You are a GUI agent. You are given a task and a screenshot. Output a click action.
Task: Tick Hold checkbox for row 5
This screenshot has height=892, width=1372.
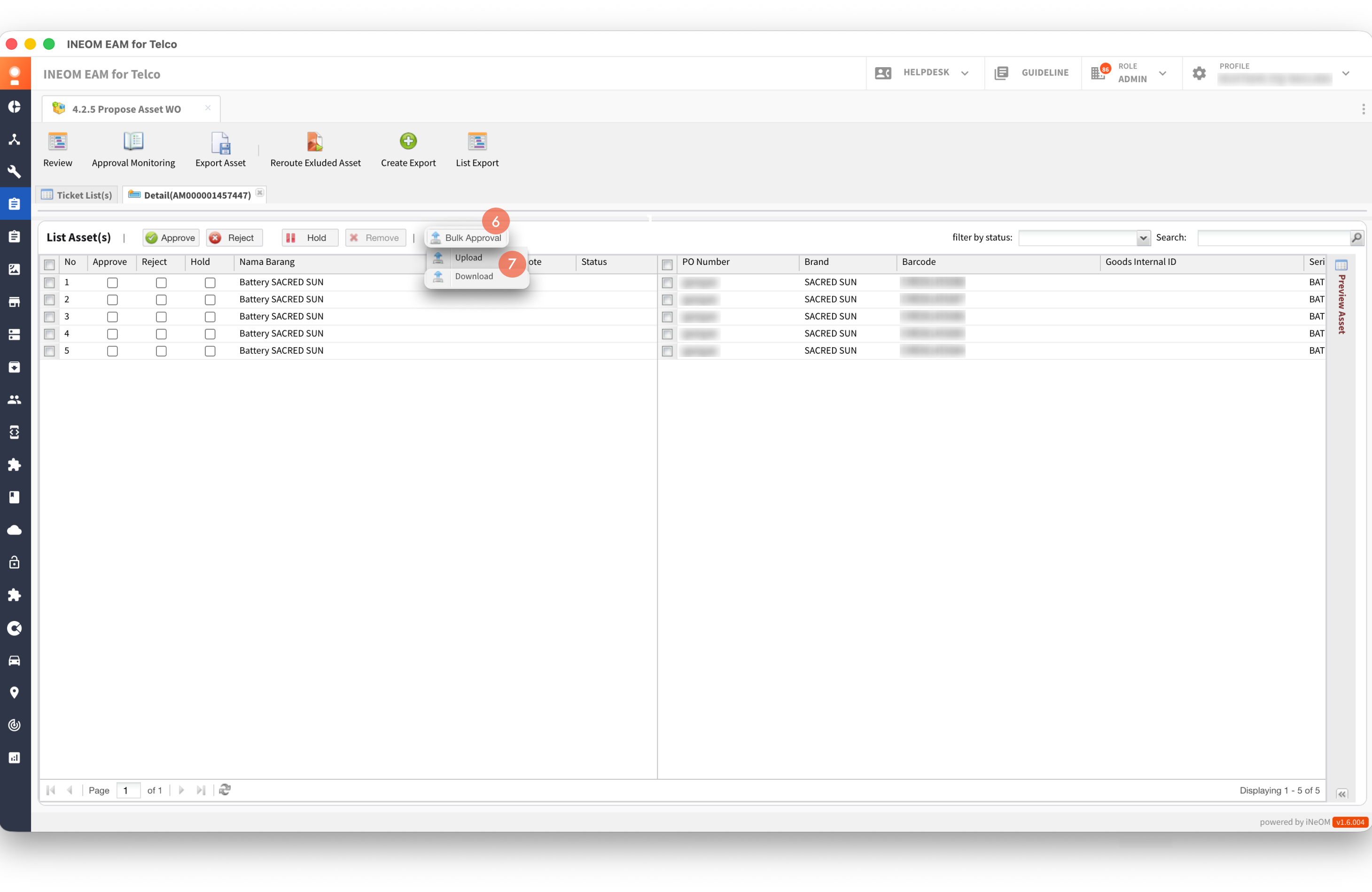(210, 351)
